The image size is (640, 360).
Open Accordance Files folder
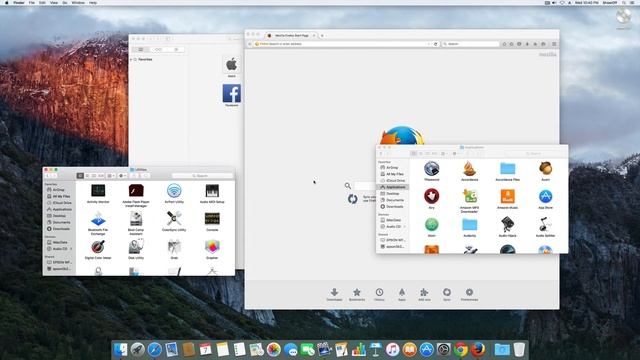click(507, 168)
